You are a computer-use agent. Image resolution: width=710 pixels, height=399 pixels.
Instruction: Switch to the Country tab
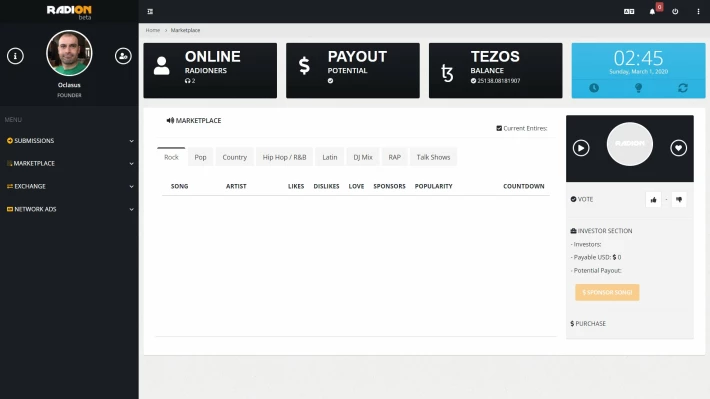(x=235, y=157)
